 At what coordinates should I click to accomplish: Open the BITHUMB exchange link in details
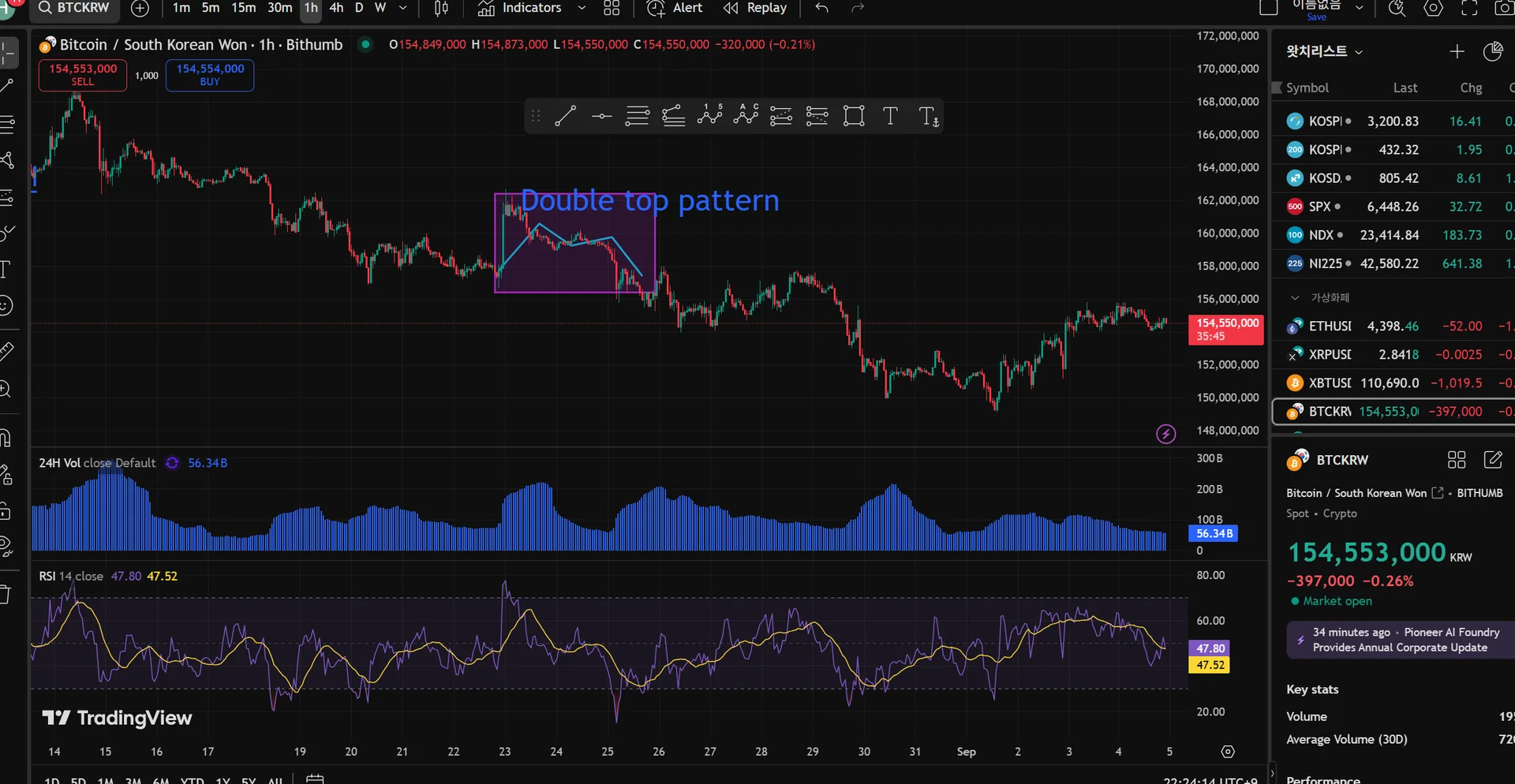click(1479, 493)
